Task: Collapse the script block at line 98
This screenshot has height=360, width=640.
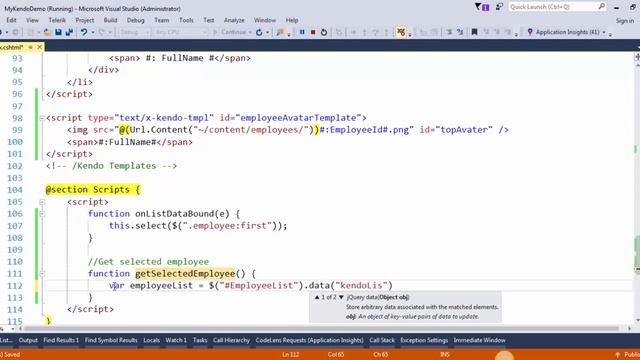Action: point(42,118)
